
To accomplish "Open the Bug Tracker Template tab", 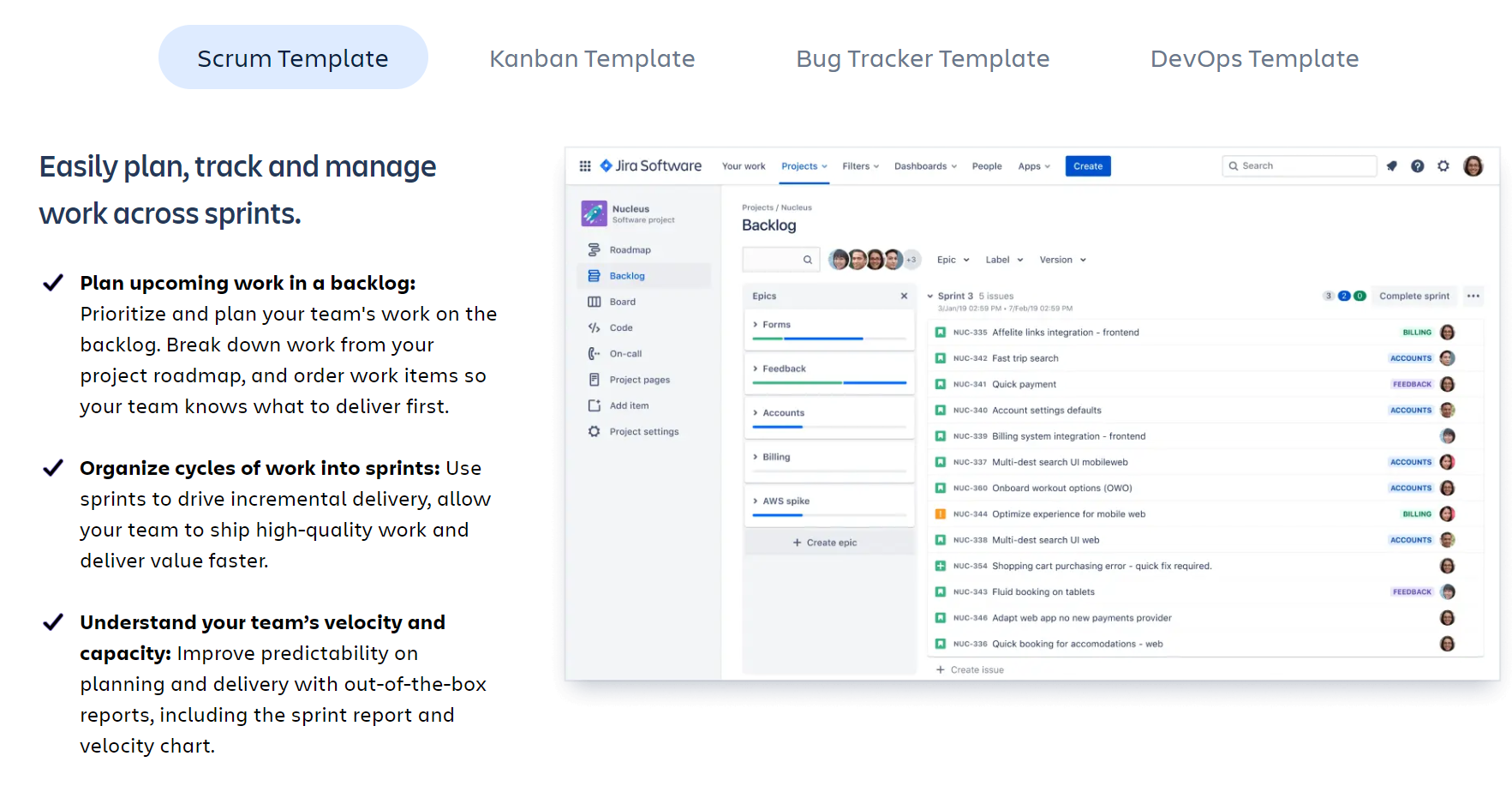I will click(x=923, y=58).
